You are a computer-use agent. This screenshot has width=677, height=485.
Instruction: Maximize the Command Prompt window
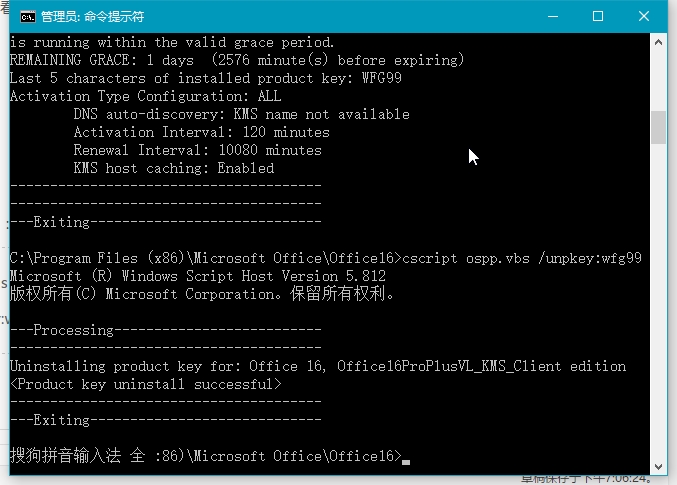pos(598,16)
